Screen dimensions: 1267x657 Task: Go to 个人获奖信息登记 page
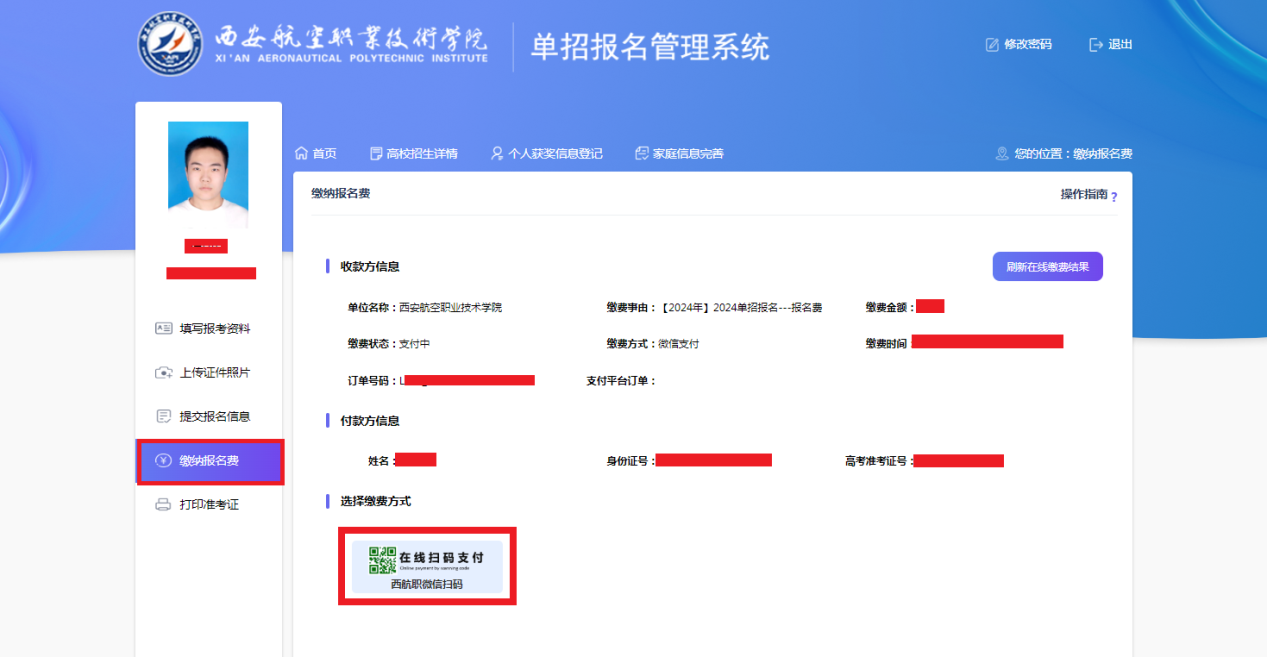[x=547, y=154]
